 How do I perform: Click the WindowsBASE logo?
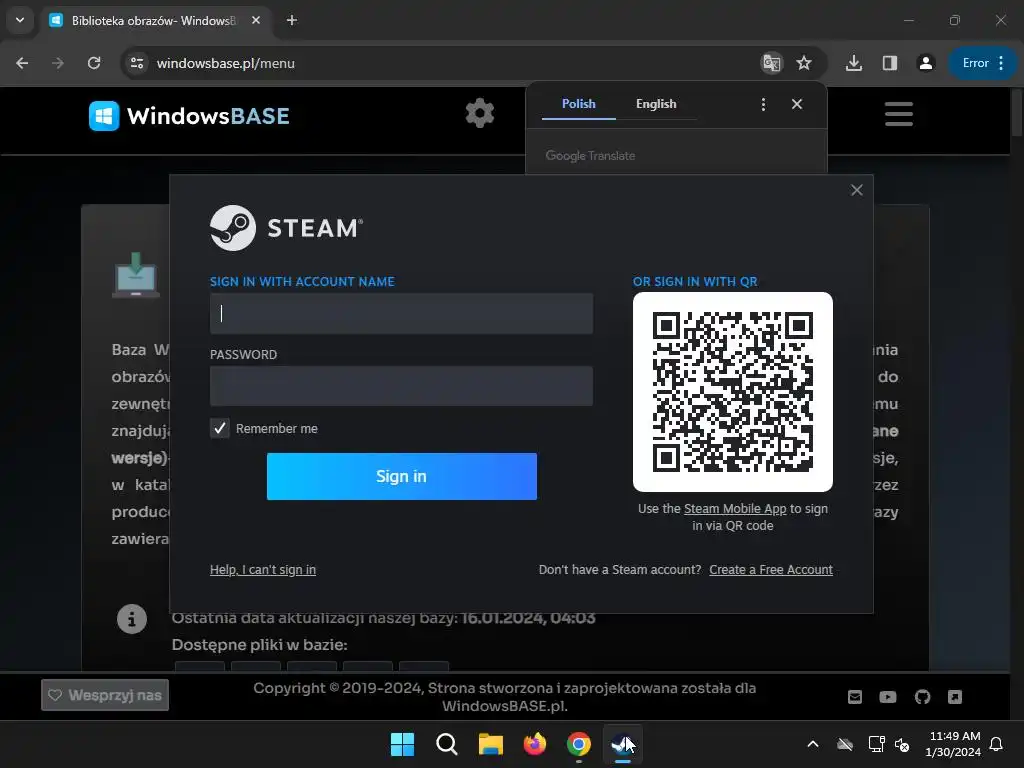pyautogui.click(x=189, y=116)
